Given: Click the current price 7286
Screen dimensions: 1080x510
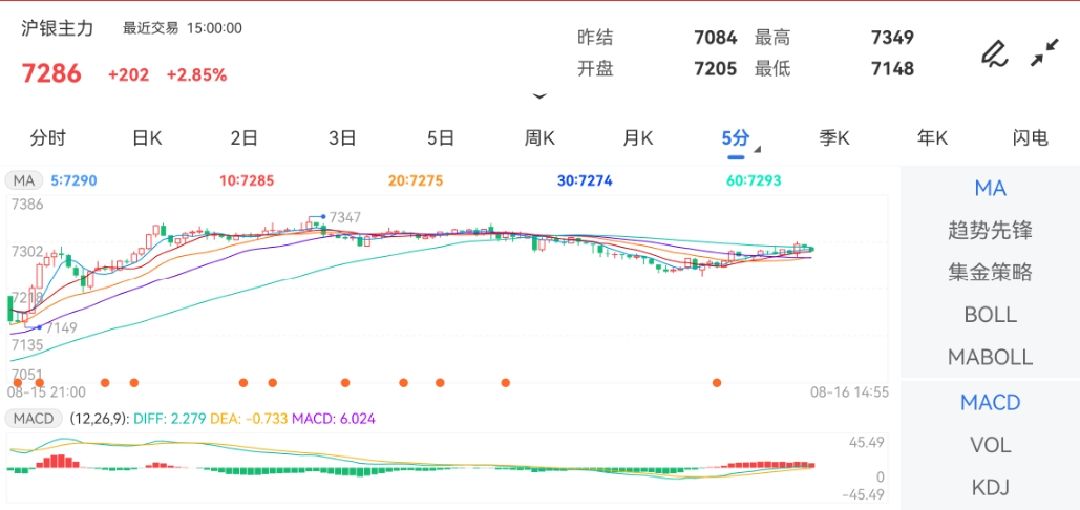Looking at the screenshot, I should point(52,73).
